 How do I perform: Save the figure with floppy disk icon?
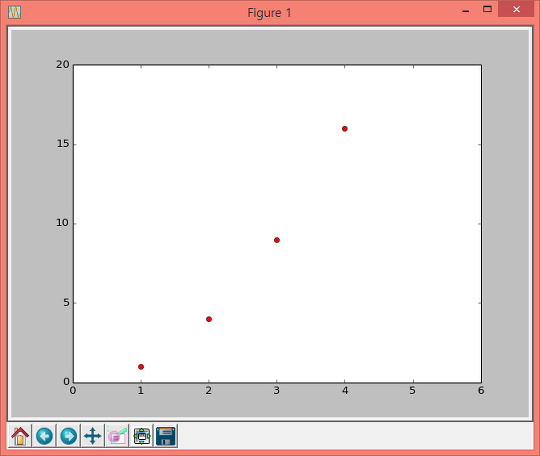[x=166, y=436]
